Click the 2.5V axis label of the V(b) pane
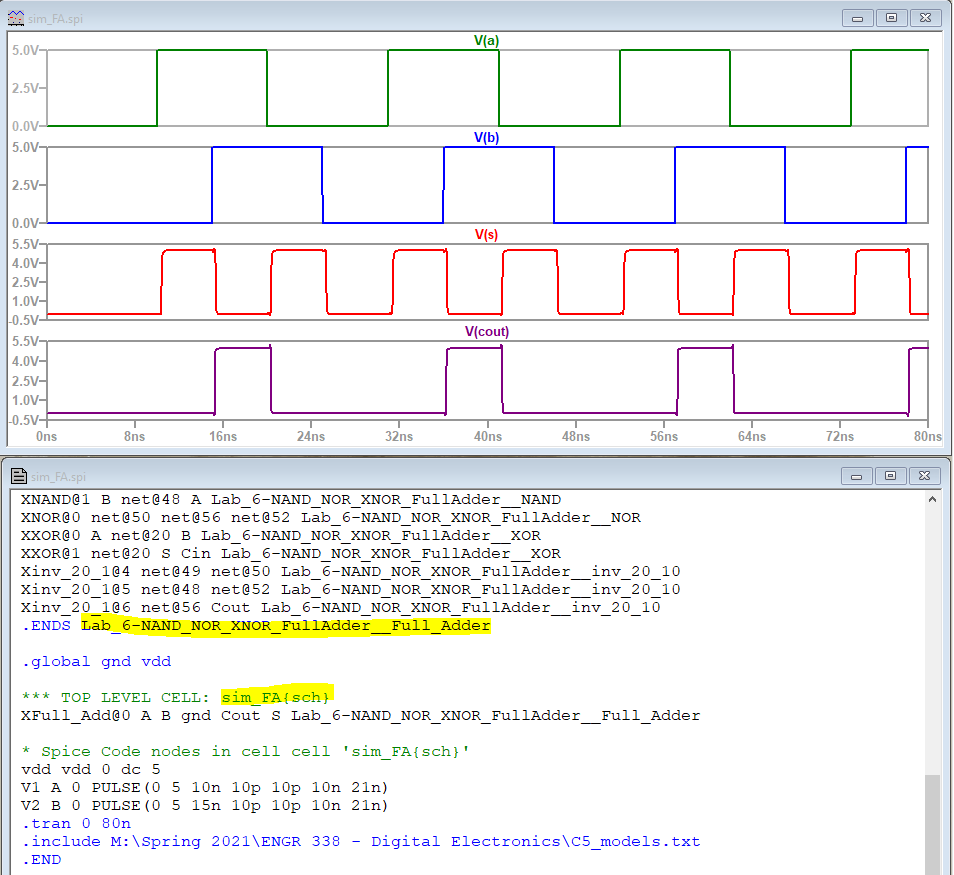This screenshot has height=875, width=954. 26,185
